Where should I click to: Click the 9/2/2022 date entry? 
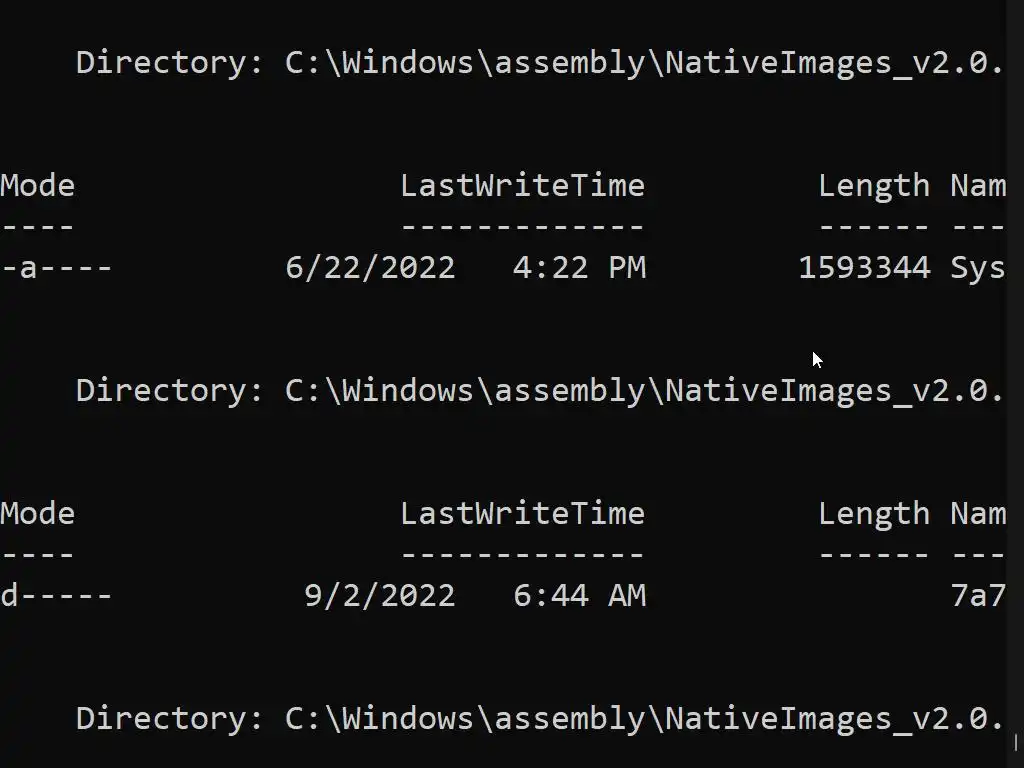tap(379, 595)
